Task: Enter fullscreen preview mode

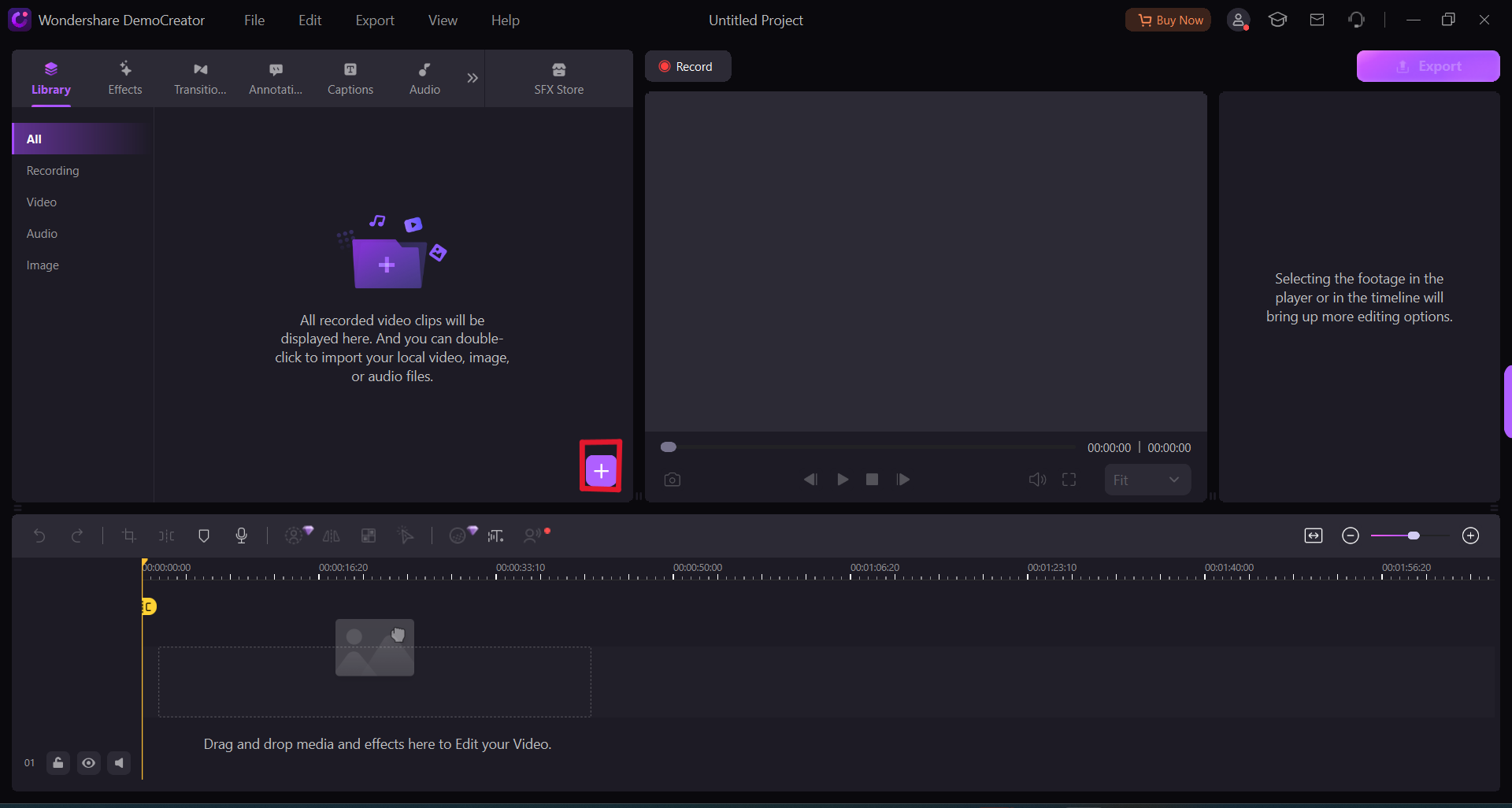Action: (x=1069, y=480)
